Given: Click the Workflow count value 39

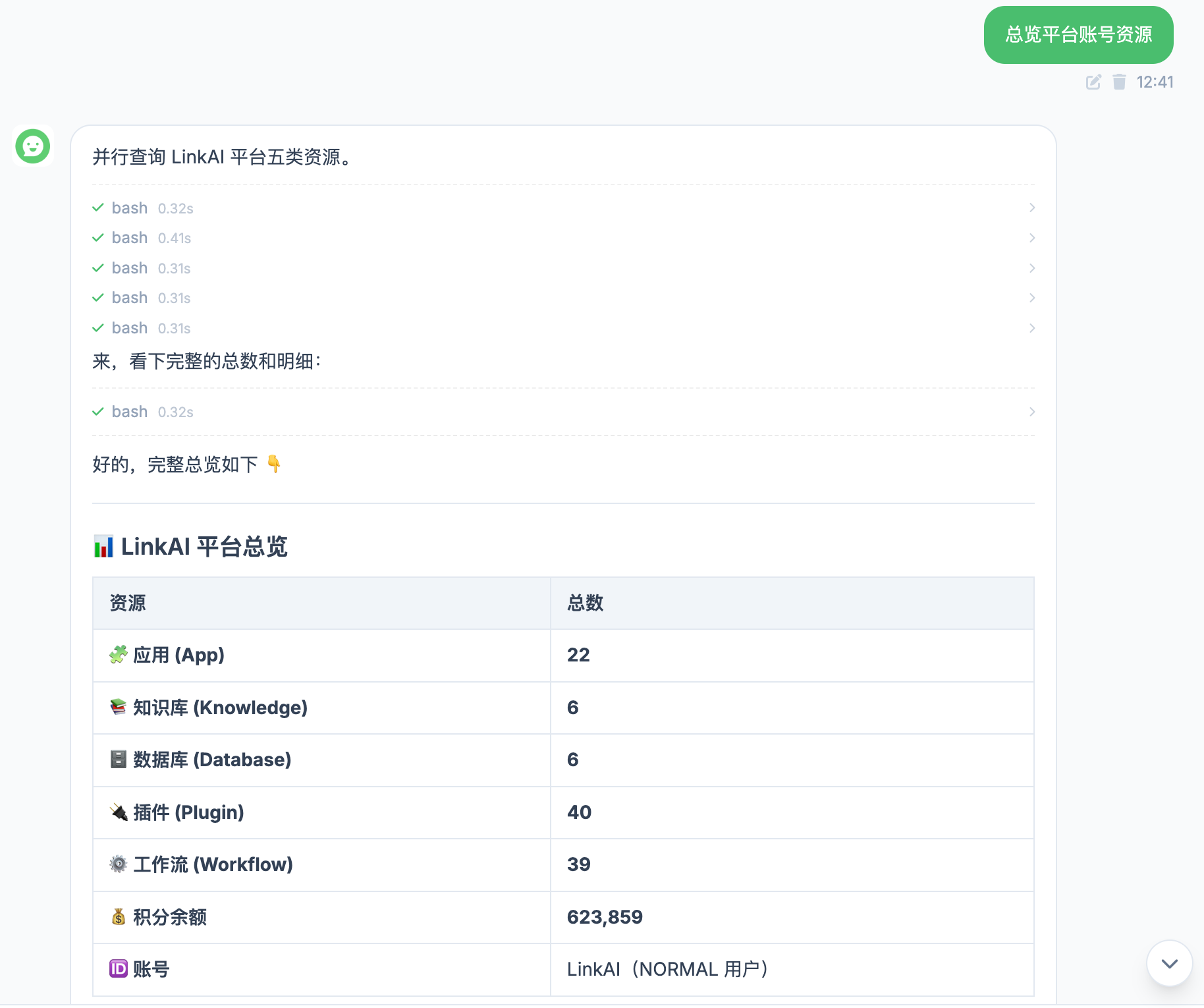Looking at the screenshot, I should (x=578, y=864).
